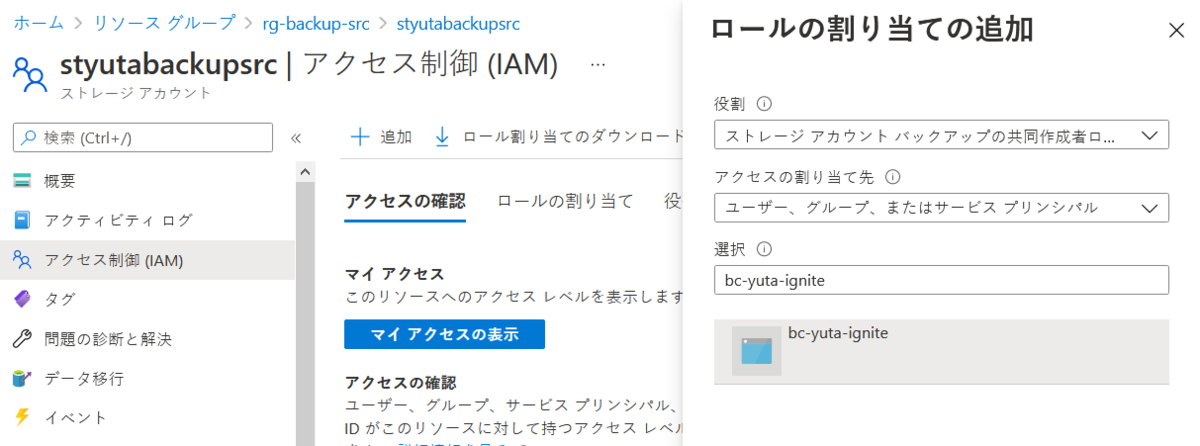This screenshot has height=446, width=1200.
Task: Click the info icon next to 選択
Action: (765, 249)
